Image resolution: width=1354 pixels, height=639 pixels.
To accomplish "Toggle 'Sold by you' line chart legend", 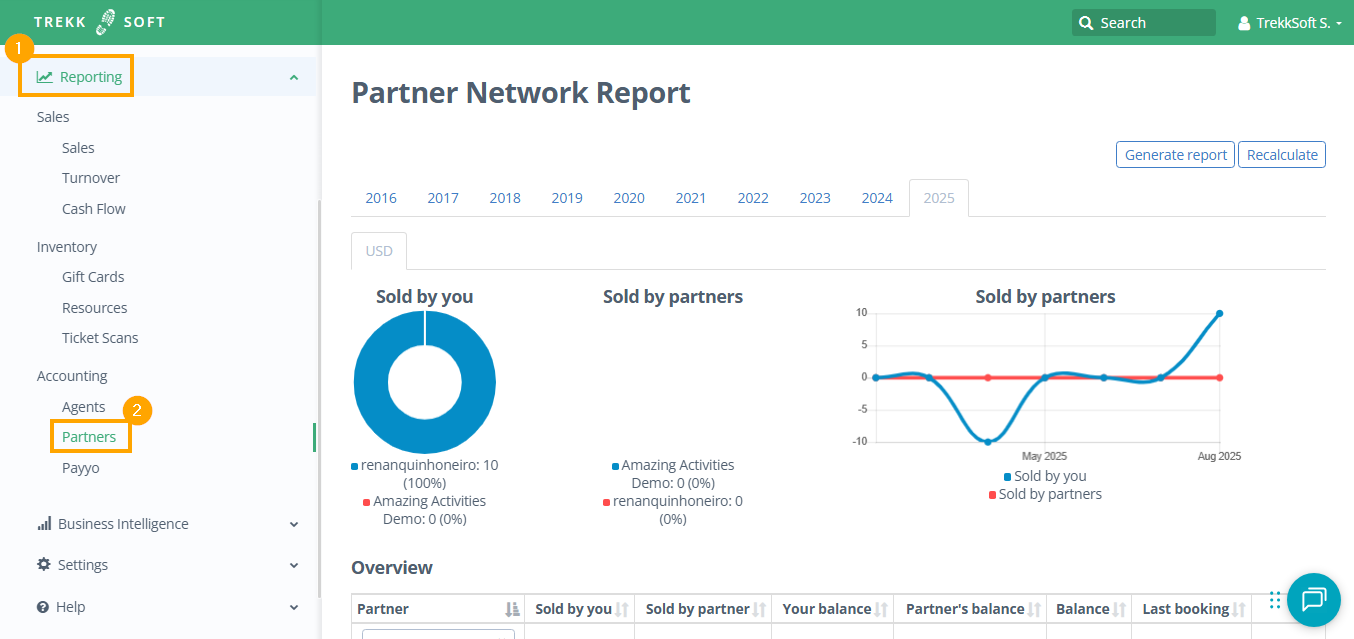I will click(x=1045, y=476).
